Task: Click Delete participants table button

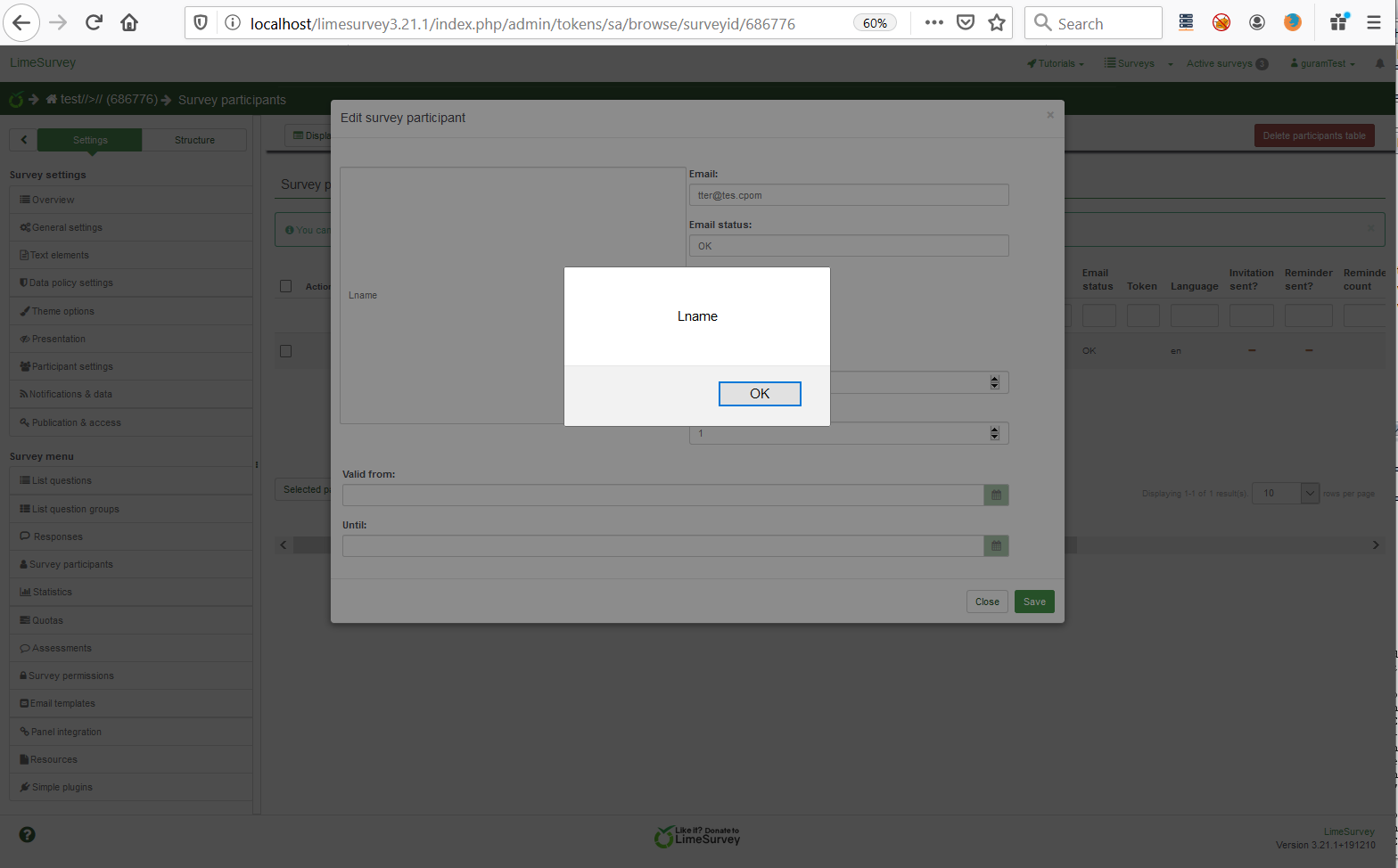Action: (x=1314, y=135)
